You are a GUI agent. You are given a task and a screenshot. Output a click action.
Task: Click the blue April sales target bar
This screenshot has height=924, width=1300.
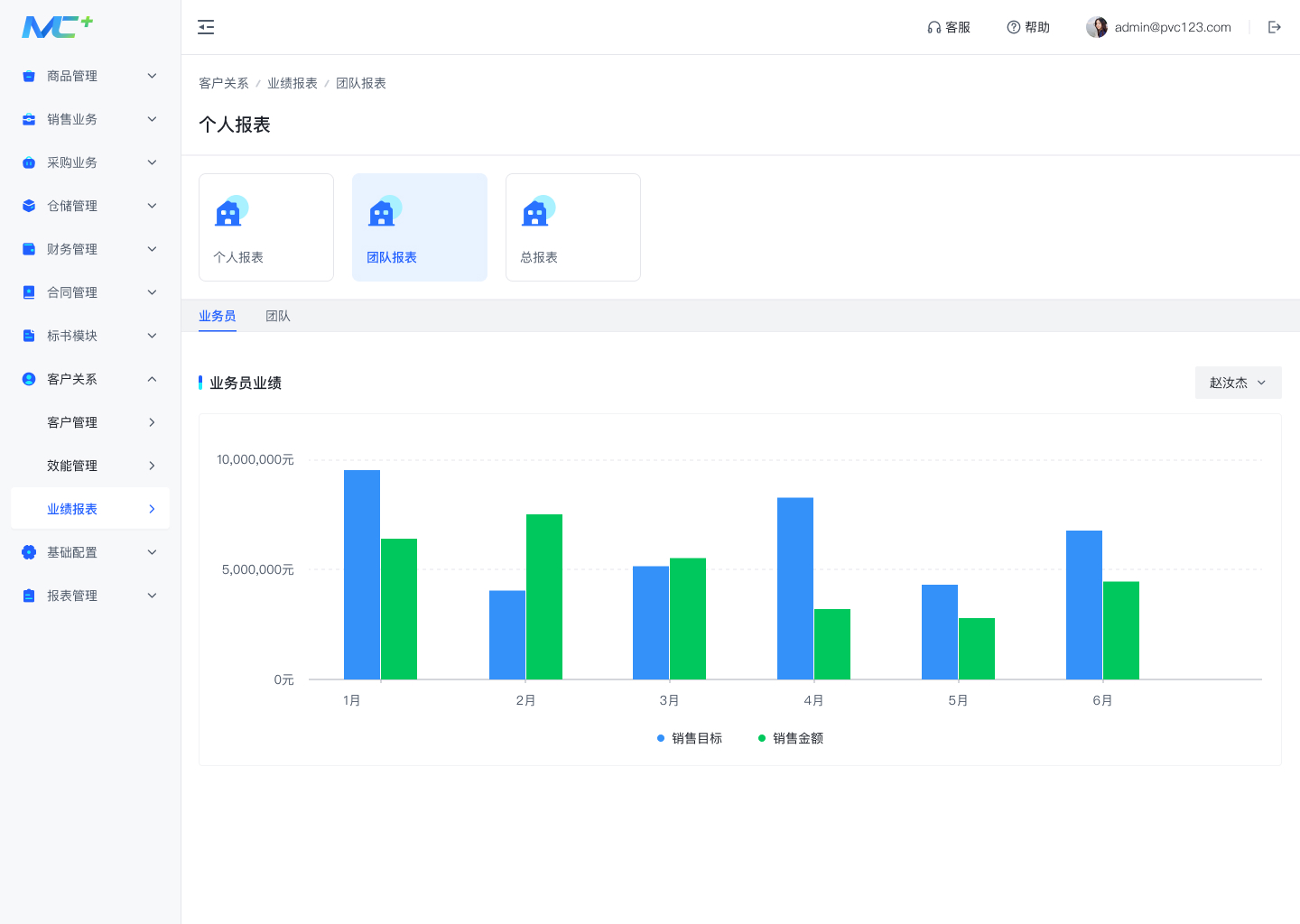795,588
